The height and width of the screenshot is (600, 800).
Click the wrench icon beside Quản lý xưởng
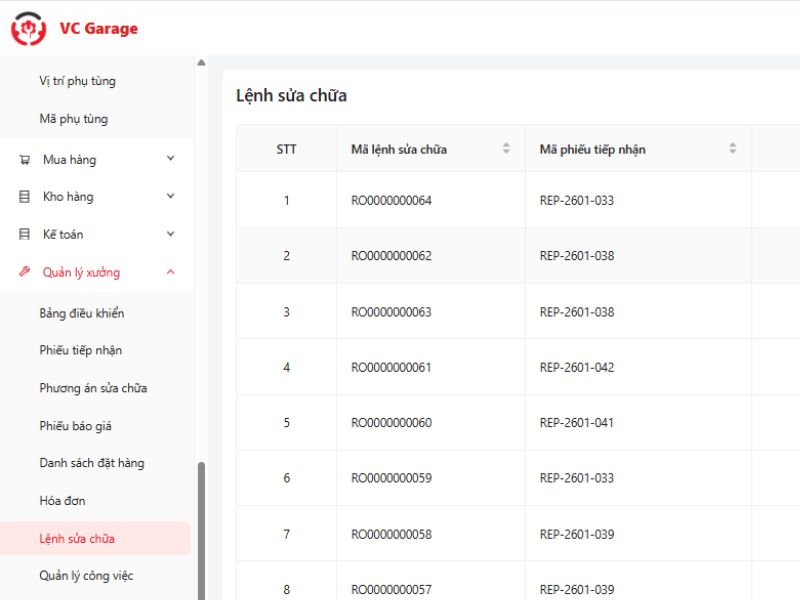[25, 272]
